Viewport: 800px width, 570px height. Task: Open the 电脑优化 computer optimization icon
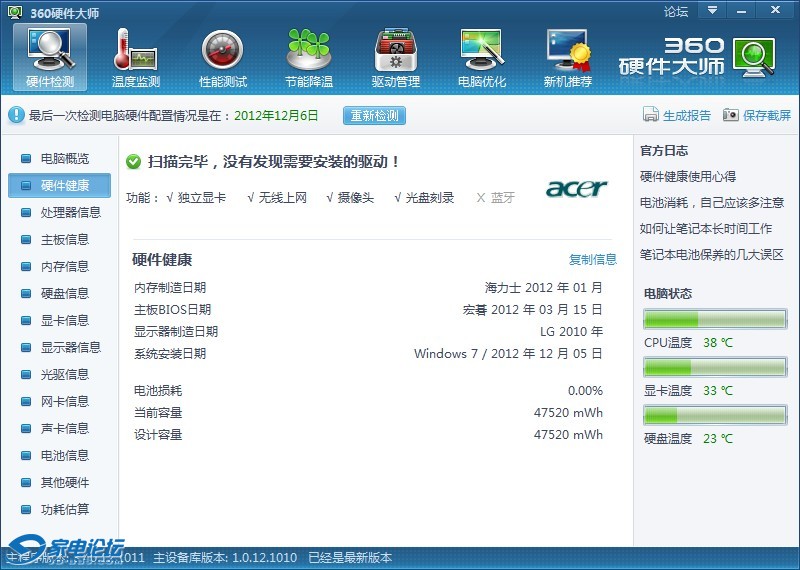[481, 50]
